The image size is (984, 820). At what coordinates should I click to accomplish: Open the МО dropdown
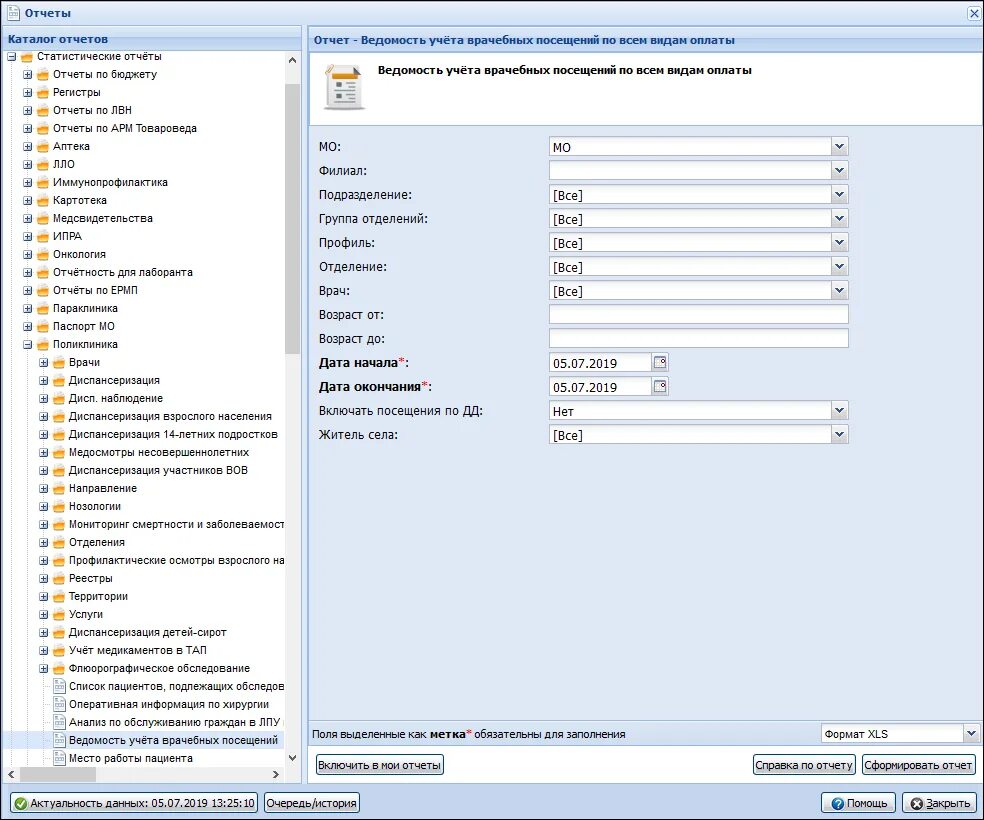click(x=840, y=146)
